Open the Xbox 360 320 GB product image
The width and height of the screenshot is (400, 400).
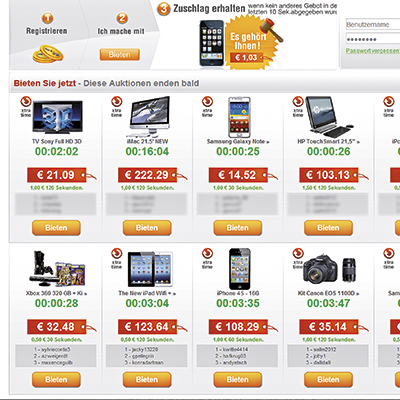click(x=57, y=269)
